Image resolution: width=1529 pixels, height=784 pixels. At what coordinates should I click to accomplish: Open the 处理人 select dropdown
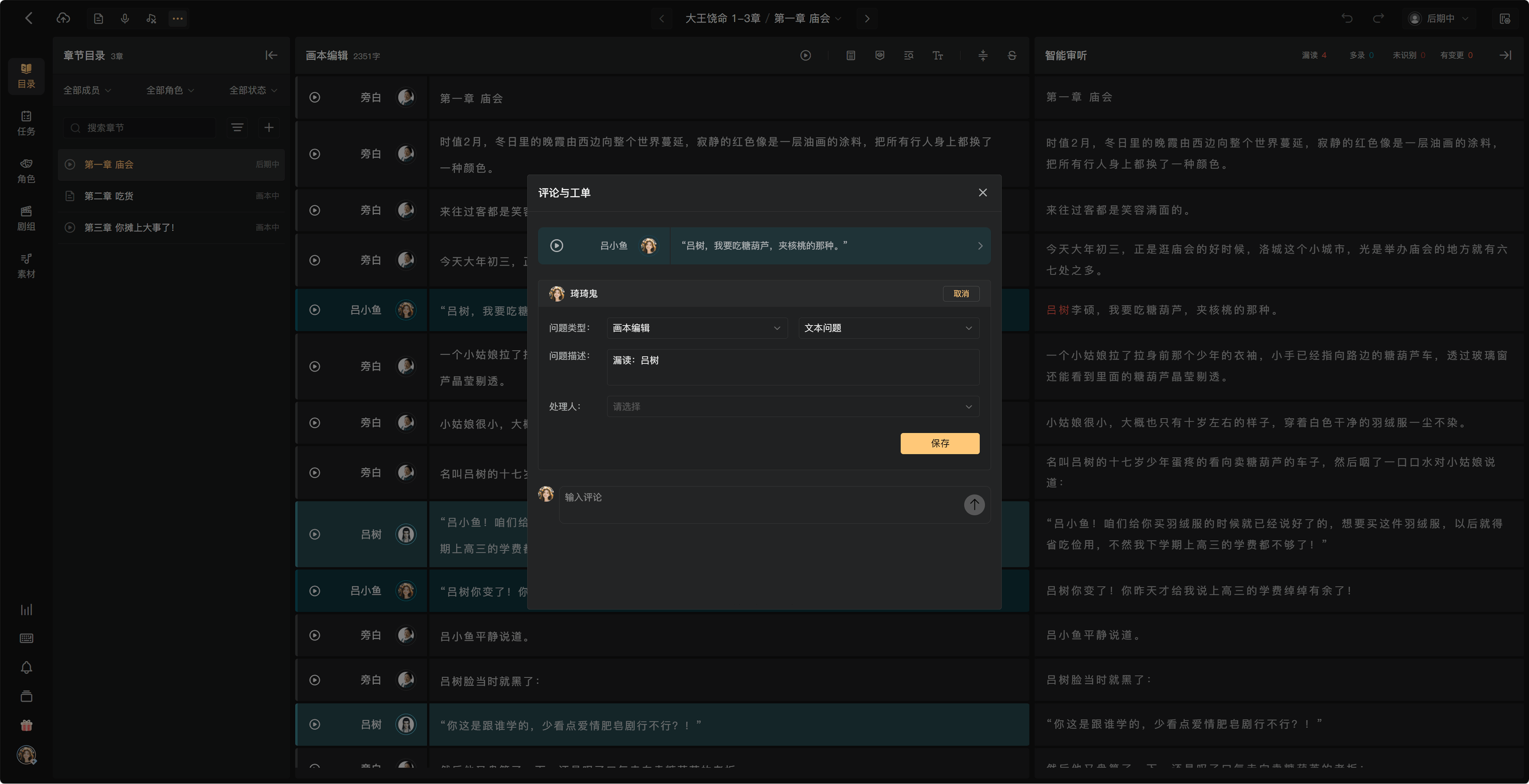(x=793, y=407)
